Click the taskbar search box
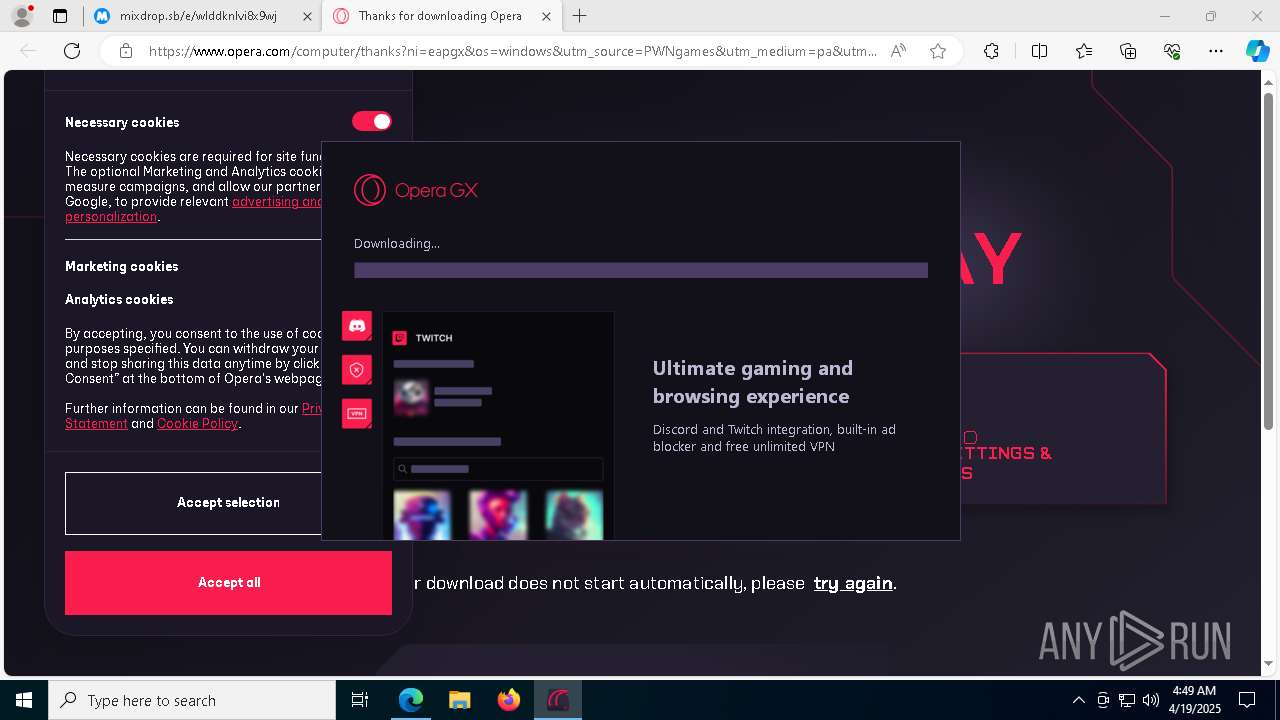 pos(192,700)
